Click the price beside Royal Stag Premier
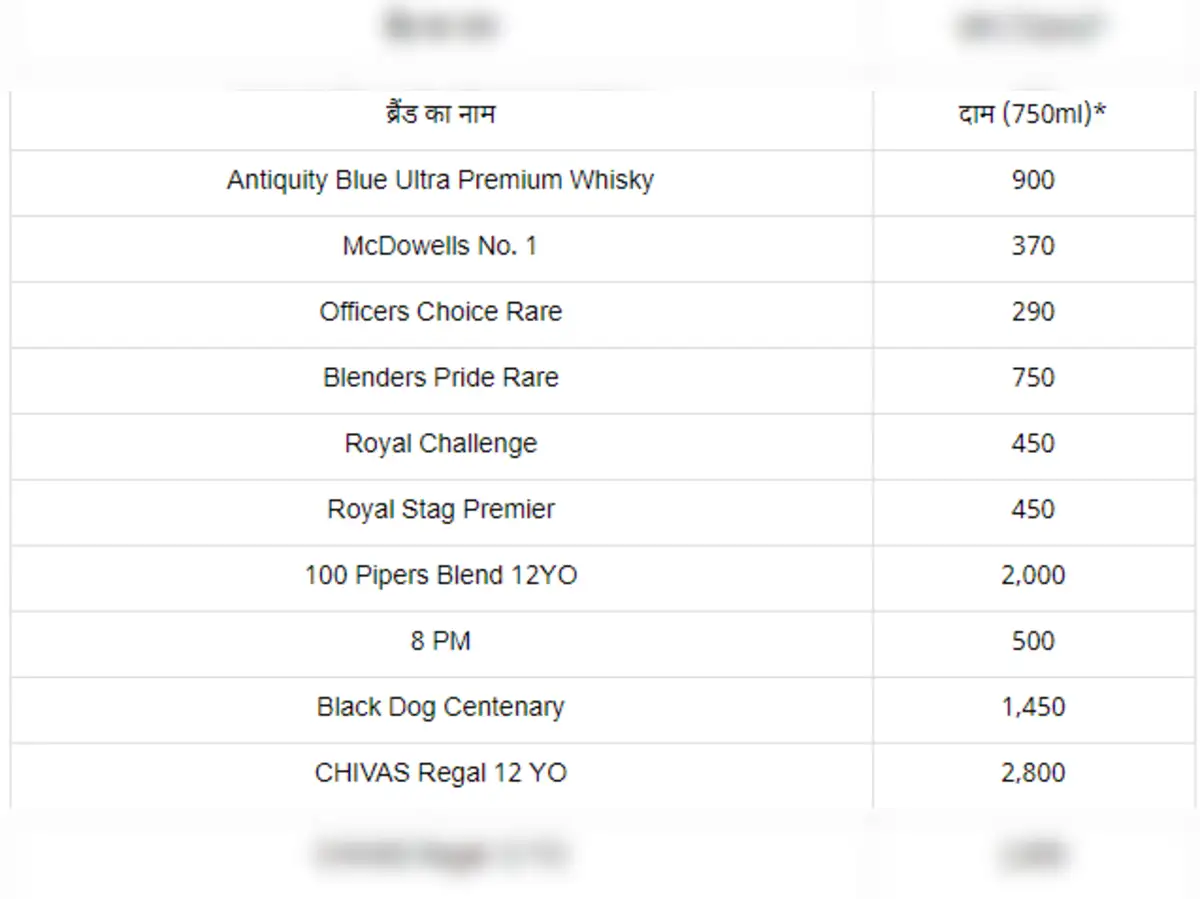The height and width of the screenshot is (899, 1200). click(1032, 510)
